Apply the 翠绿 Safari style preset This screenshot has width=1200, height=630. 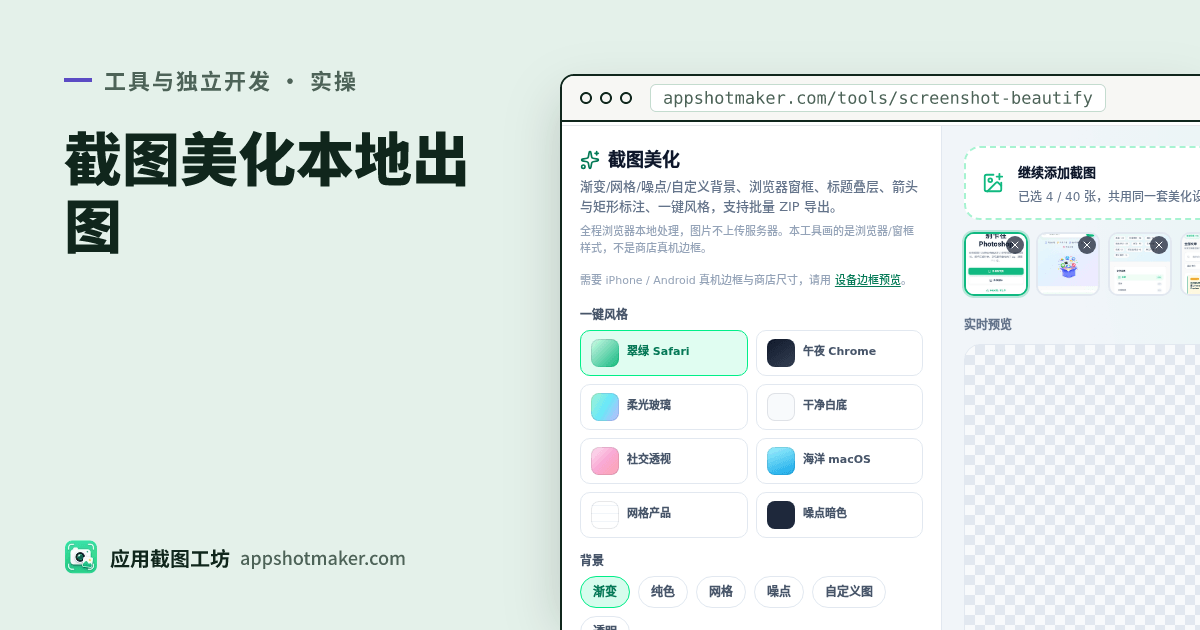click(x=664, y=353)
